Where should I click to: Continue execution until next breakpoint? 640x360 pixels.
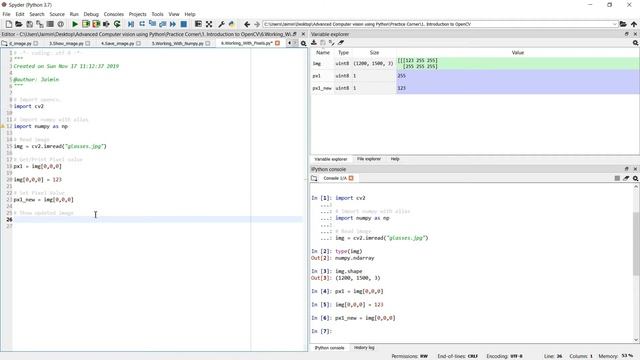tap(173, 24)
